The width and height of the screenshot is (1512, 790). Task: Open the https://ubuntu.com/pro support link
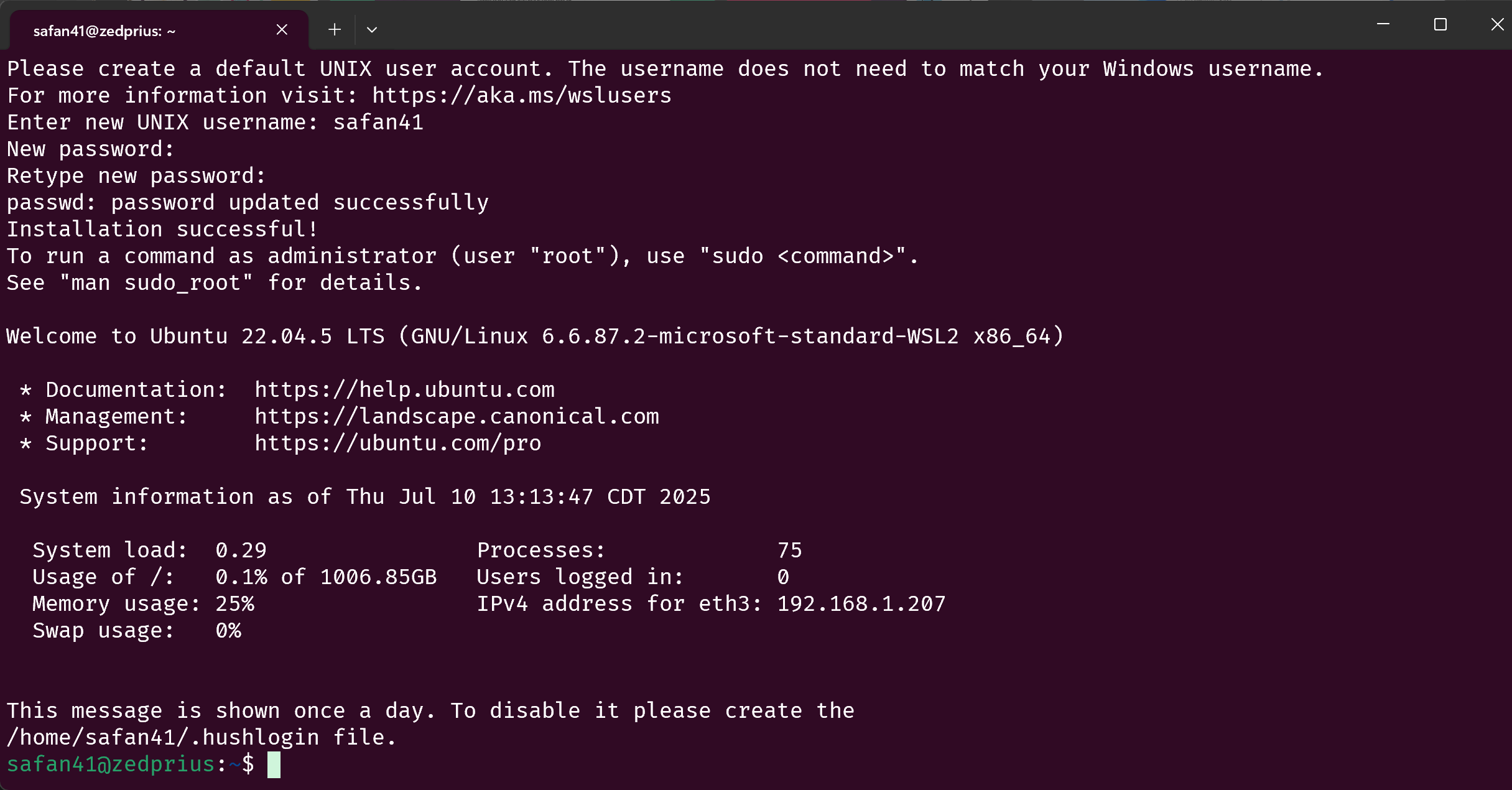click(x=398, y=444)
